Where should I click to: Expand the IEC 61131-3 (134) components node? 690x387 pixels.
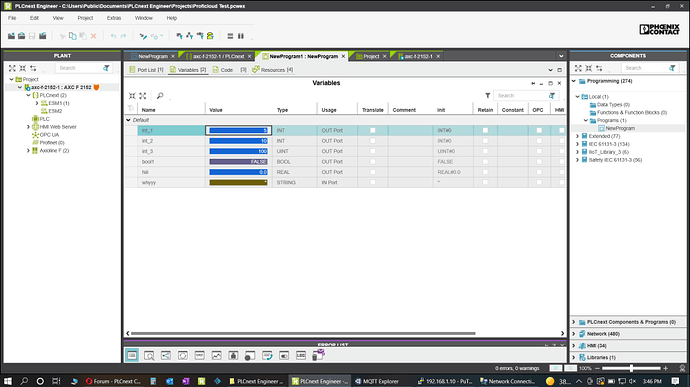577,144
